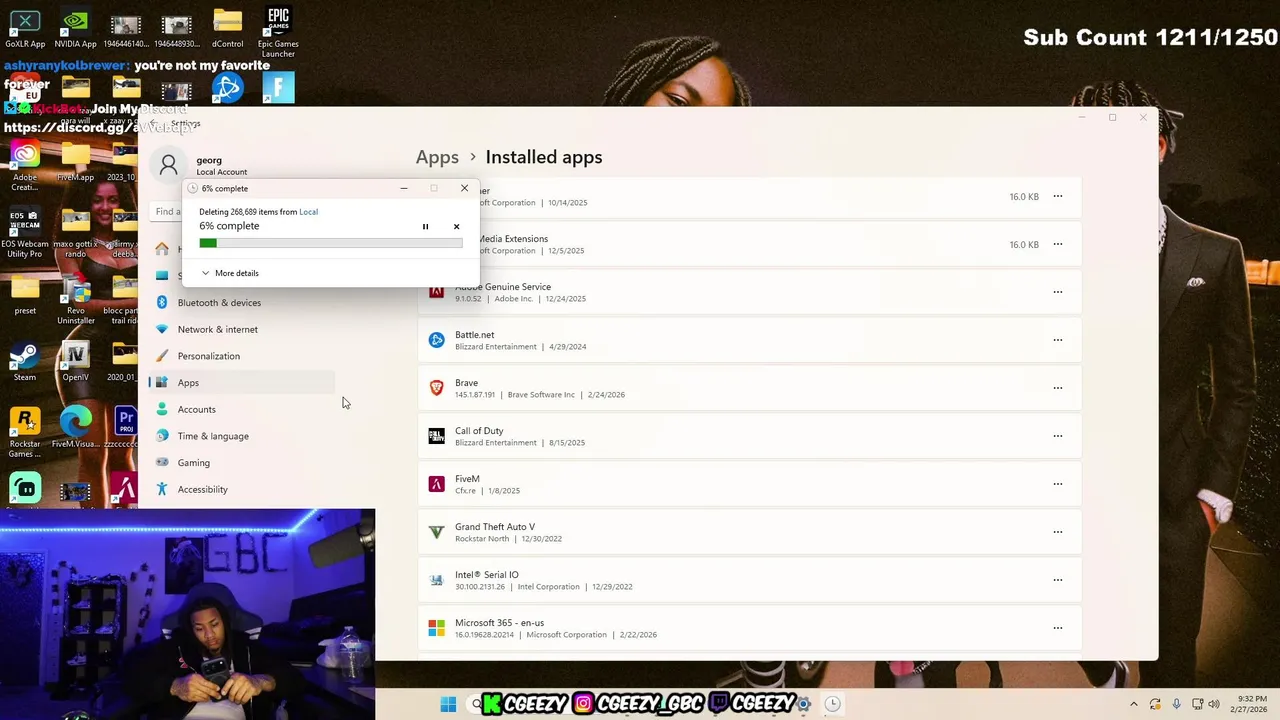This screenshot has width=1280, height=720.
Task: Click the Microsoft 365 - en-us name
Action: 499,623
